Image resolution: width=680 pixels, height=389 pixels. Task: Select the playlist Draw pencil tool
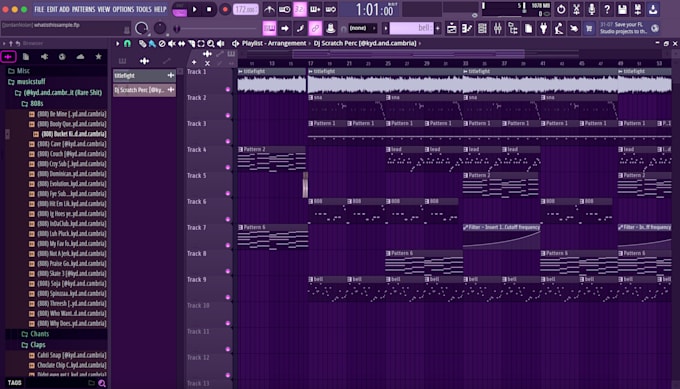[x=142, y=43]
